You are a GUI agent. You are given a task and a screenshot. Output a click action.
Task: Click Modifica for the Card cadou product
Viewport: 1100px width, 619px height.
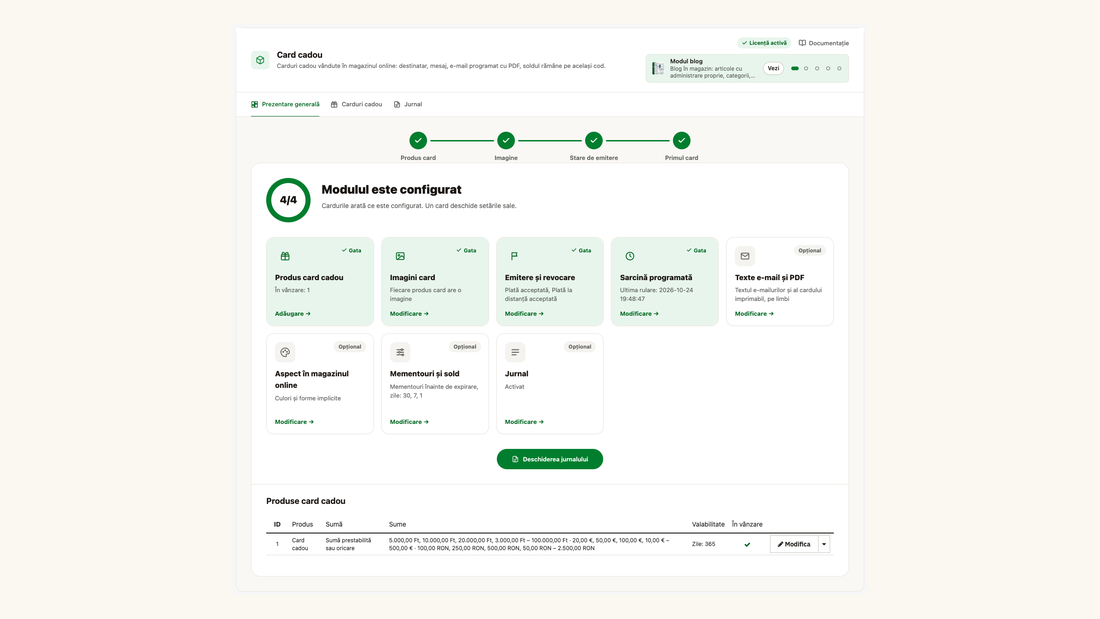point(794,544)
